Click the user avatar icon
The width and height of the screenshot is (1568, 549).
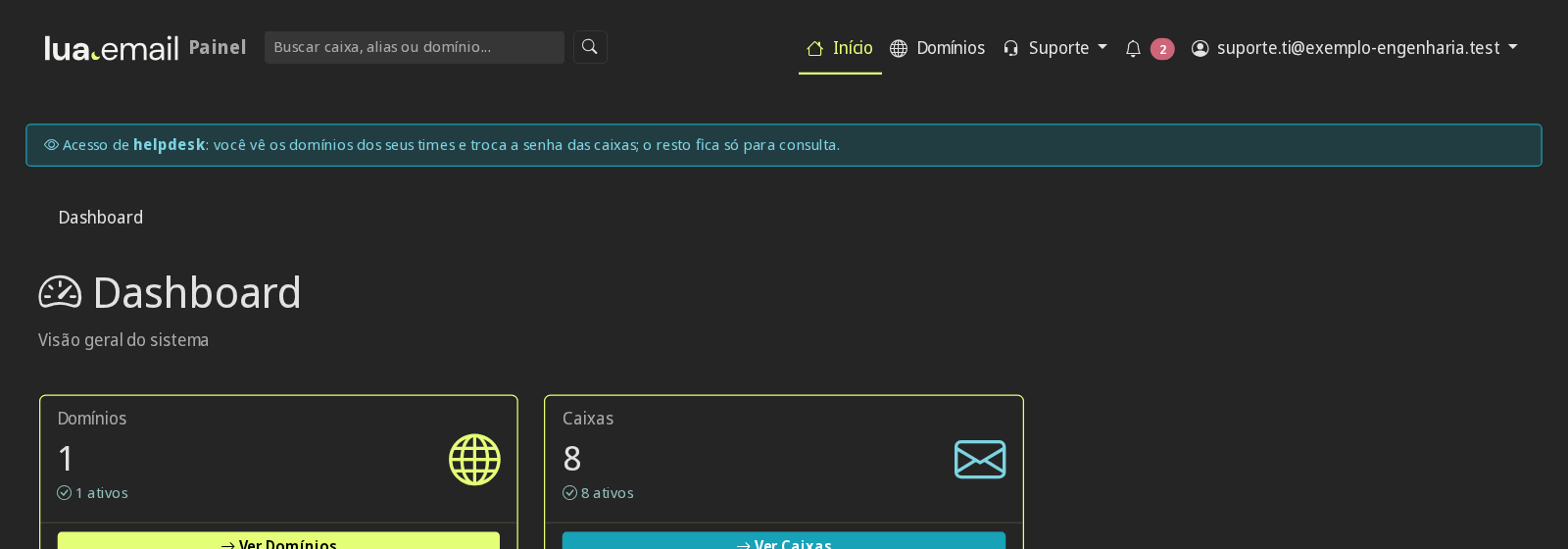point(1200,48)
